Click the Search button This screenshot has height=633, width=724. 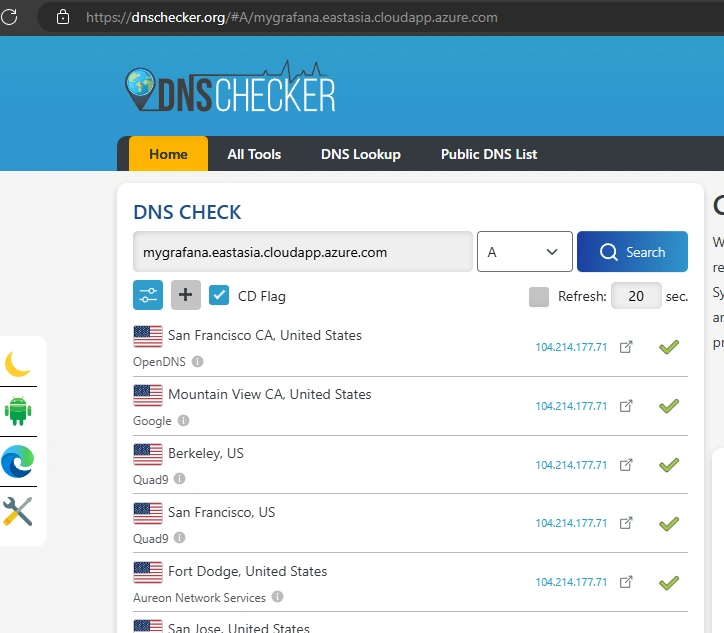pos(632,252)
